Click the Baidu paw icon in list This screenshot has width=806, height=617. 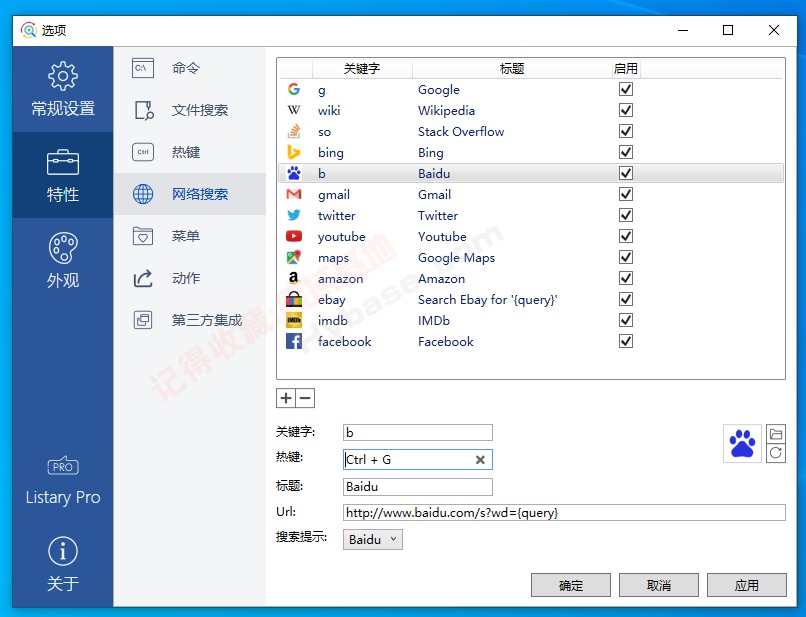point(294,173)
